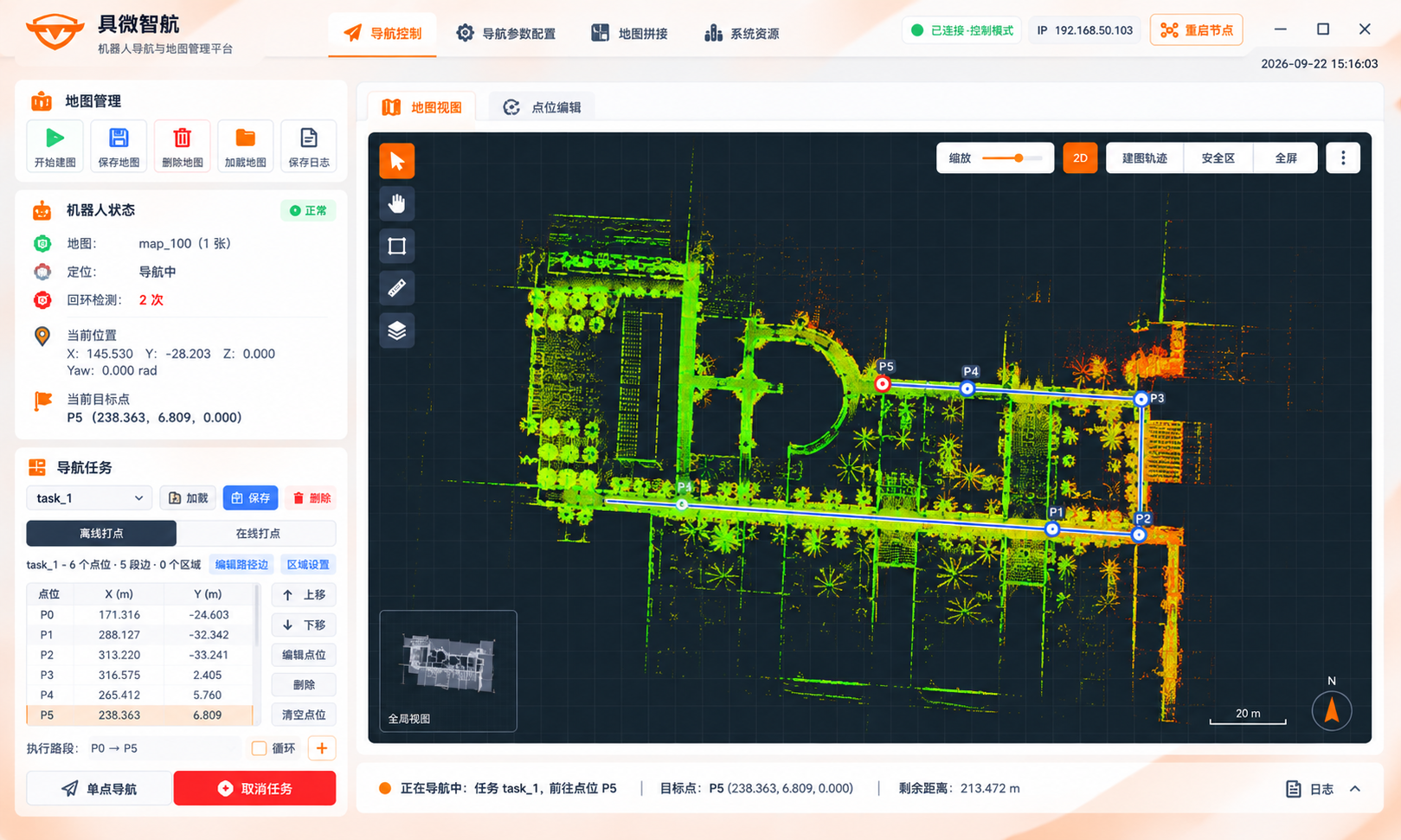The height and width of the screenshot is (840, 1401).
Task: Click the 删除地图 trash icon
Action: point(182,145)
